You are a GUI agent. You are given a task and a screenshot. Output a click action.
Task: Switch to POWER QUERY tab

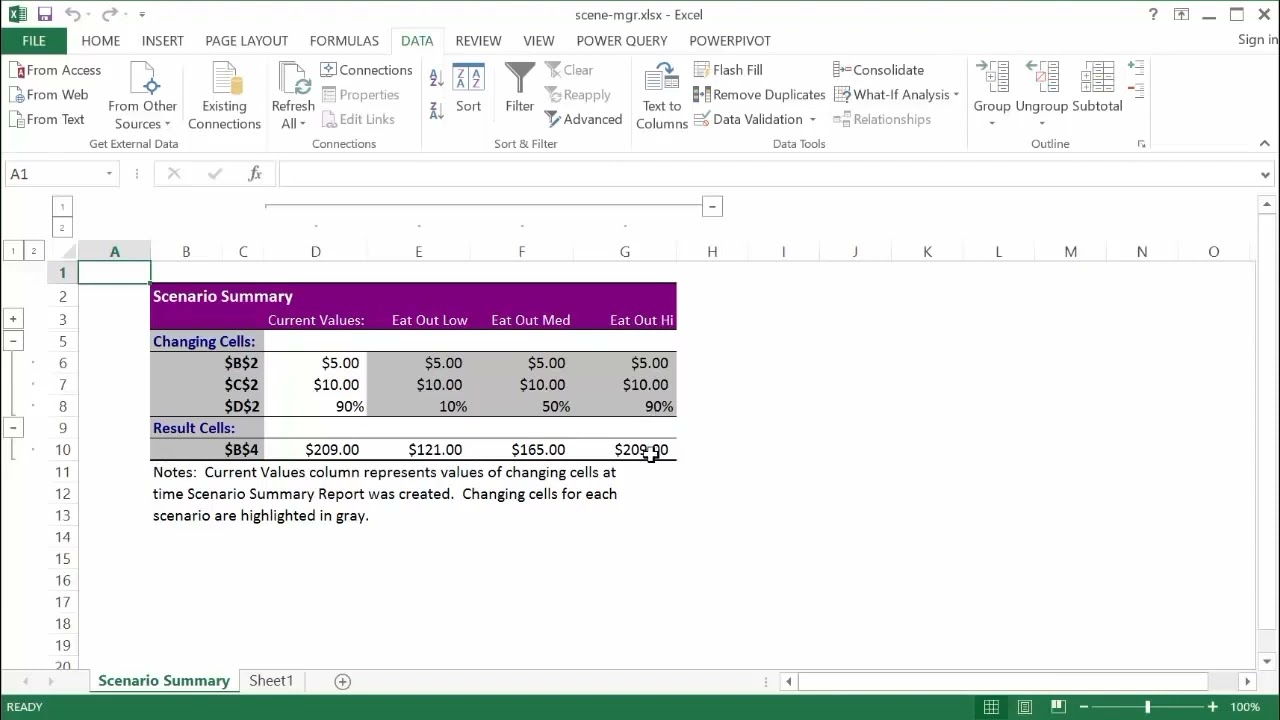point(621,41)
